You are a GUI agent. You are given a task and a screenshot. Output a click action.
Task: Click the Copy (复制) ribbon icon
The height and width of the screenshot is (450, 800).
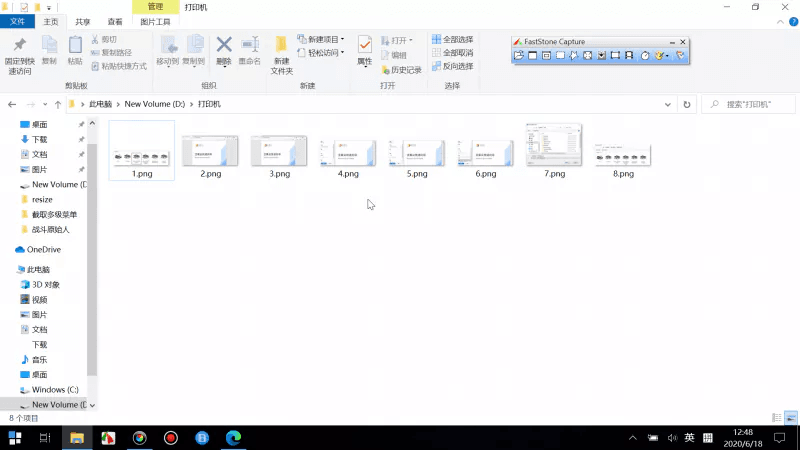coord(49,51)
